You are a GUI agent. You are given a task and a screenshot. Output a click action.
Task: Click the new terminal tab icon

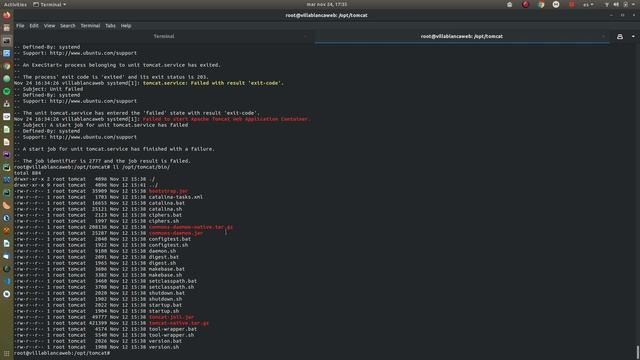(620, 36)
